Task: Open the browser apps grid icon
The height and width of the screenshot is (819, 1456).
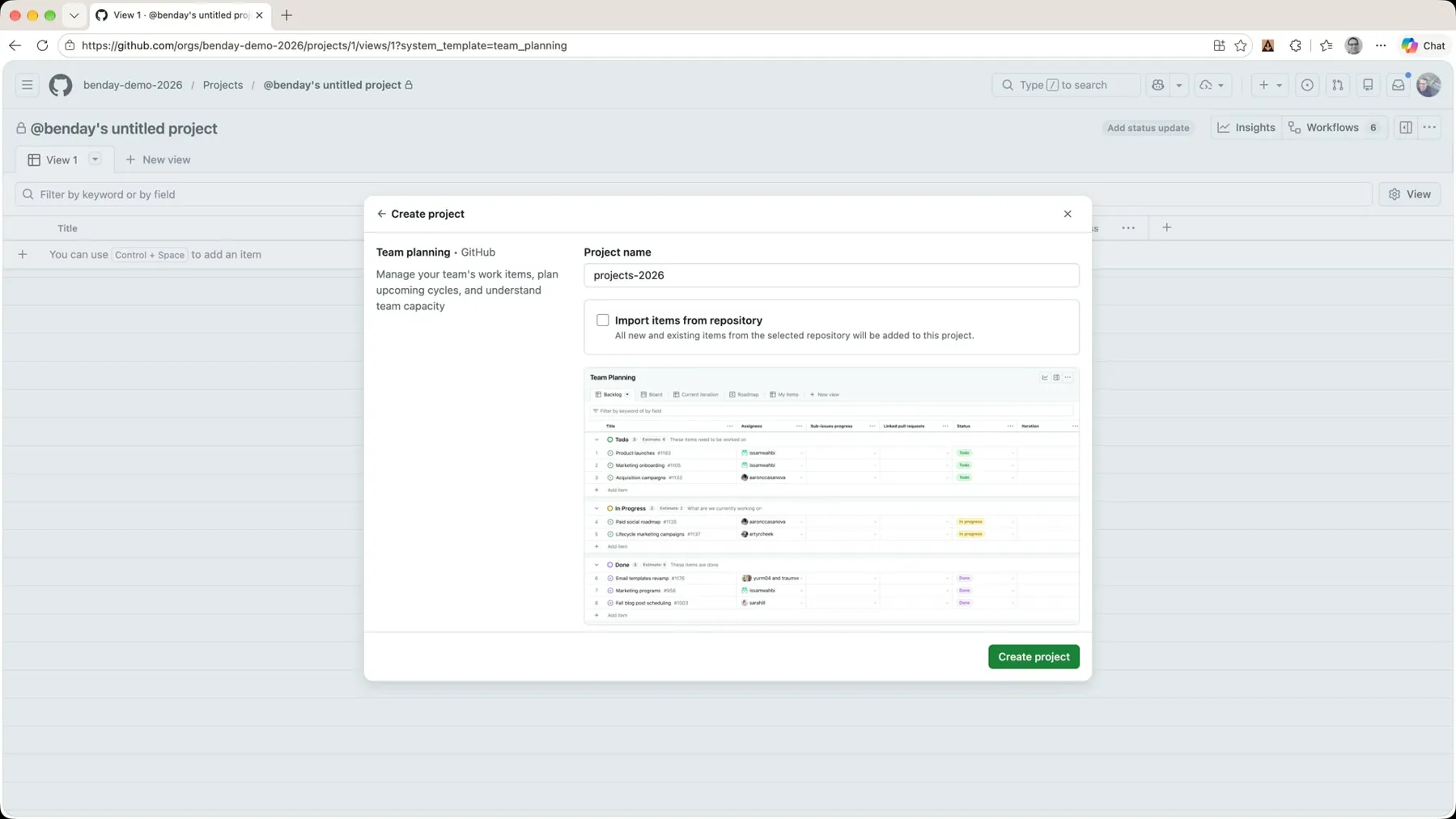Action: click(x=1219, y=45)
